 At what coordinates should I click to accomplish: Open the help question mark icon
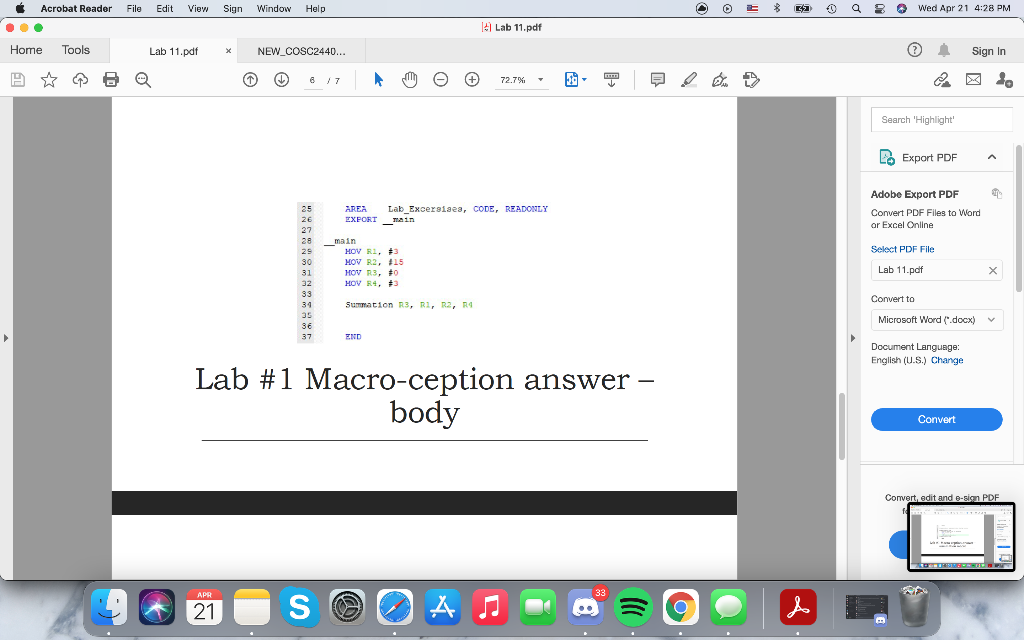(x=914, y=50)
